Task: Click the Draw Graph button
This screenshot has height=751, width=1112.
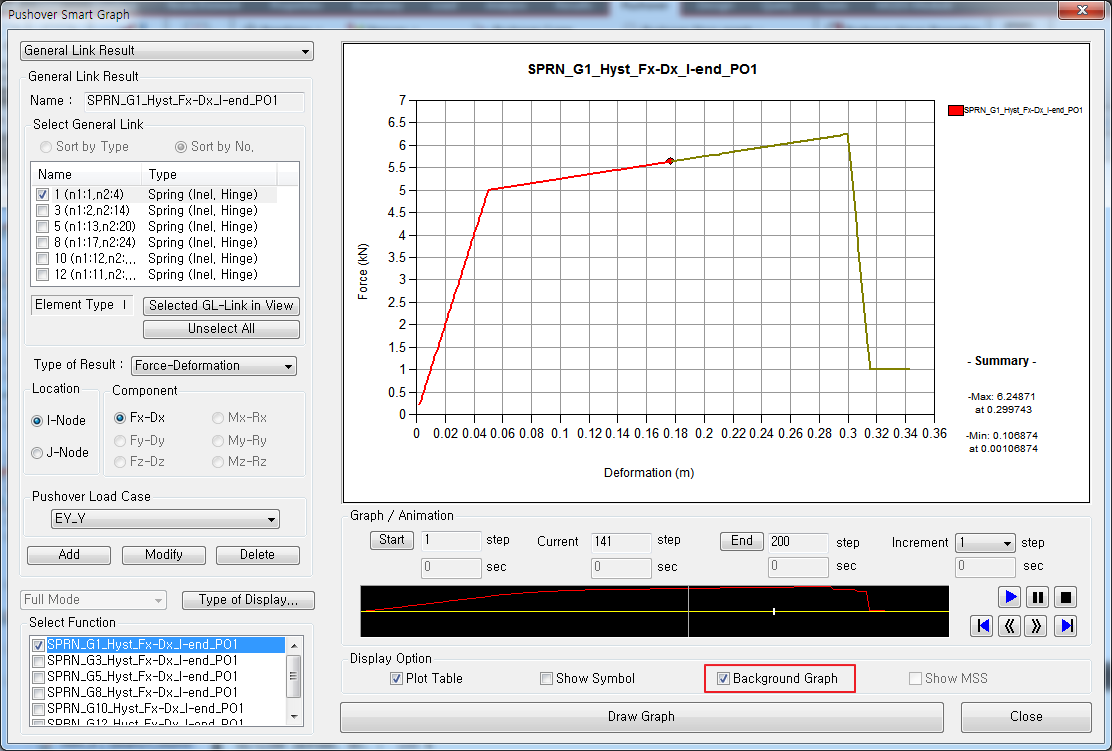Action: click(x=641, y=717)
